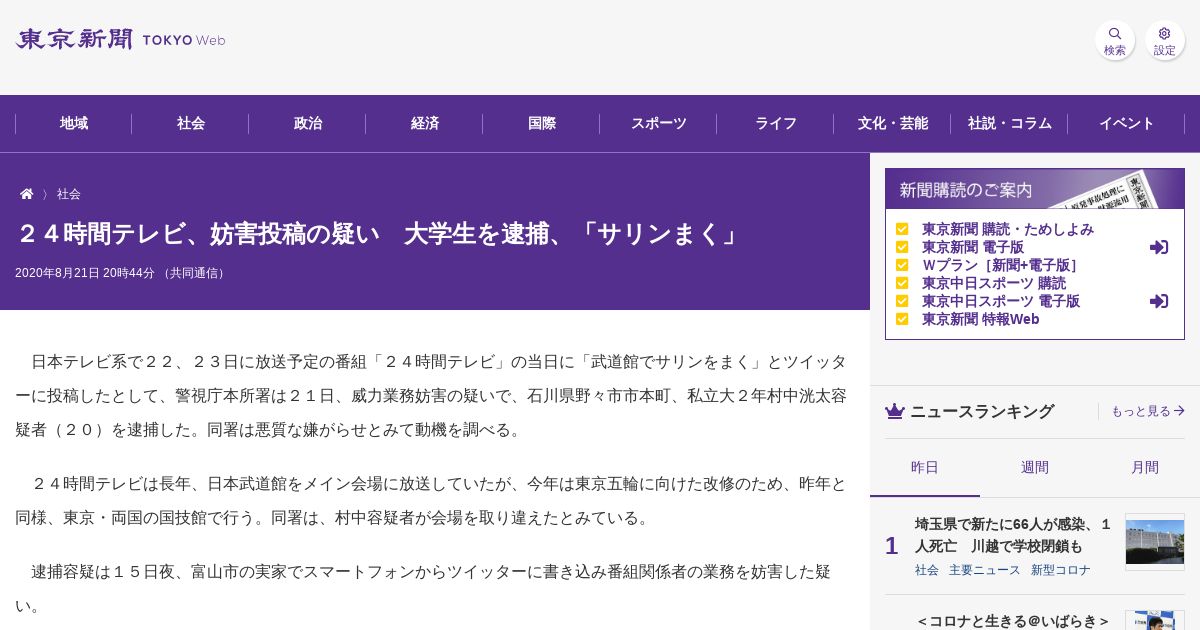The width and height of the screenshot is (1200, 630).
Task: Select 政治 in the navigation bar
Action: click(x=308, y=124)
